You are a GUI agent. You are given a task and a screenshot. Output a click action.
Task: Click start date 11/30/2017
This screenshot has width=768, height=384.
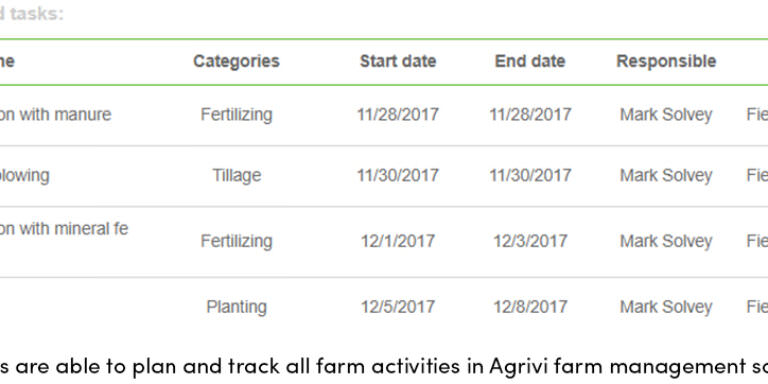(398, 175)
